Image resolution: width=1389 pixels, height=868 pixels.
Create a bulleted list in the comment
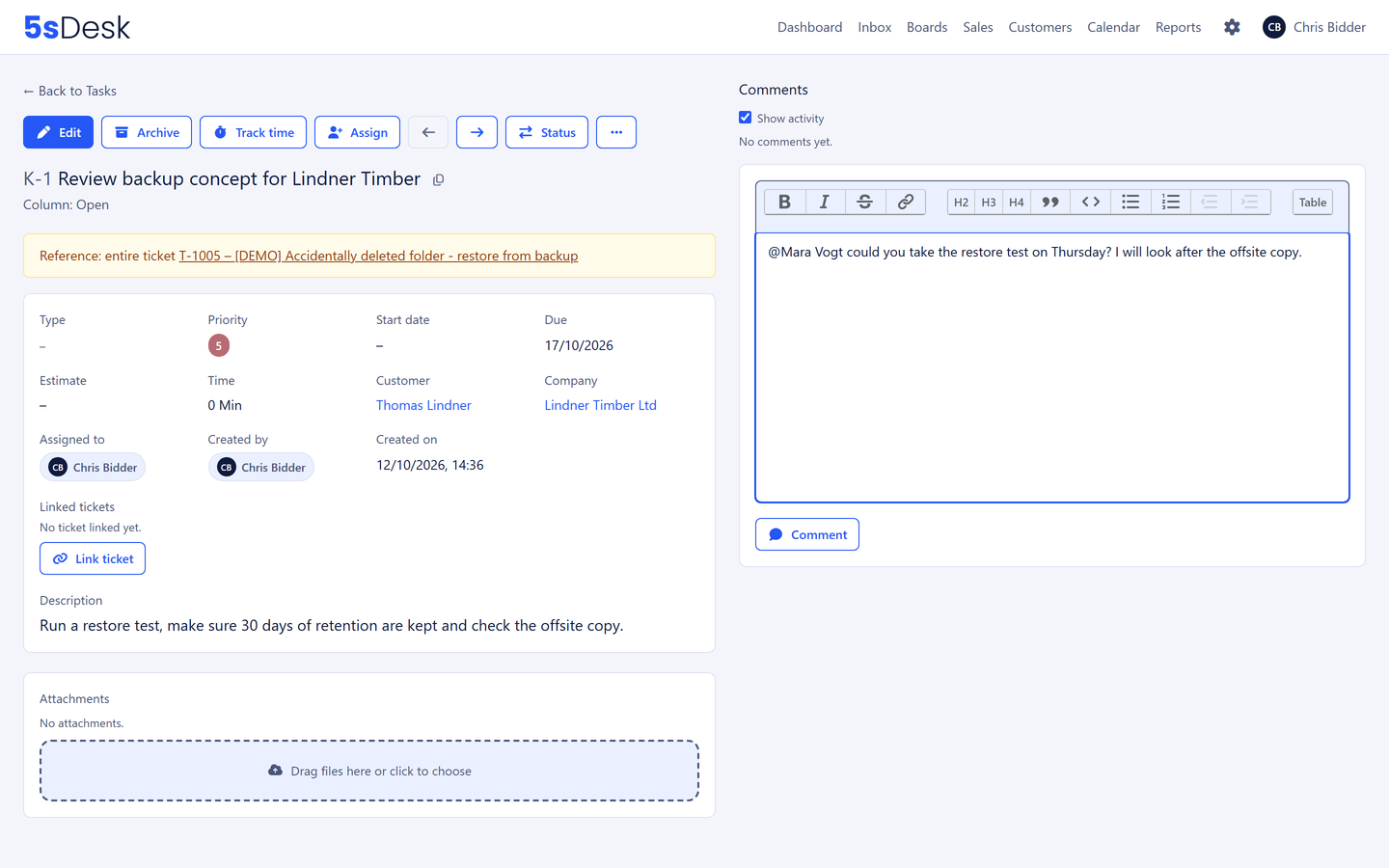(x=1130, y=202)
